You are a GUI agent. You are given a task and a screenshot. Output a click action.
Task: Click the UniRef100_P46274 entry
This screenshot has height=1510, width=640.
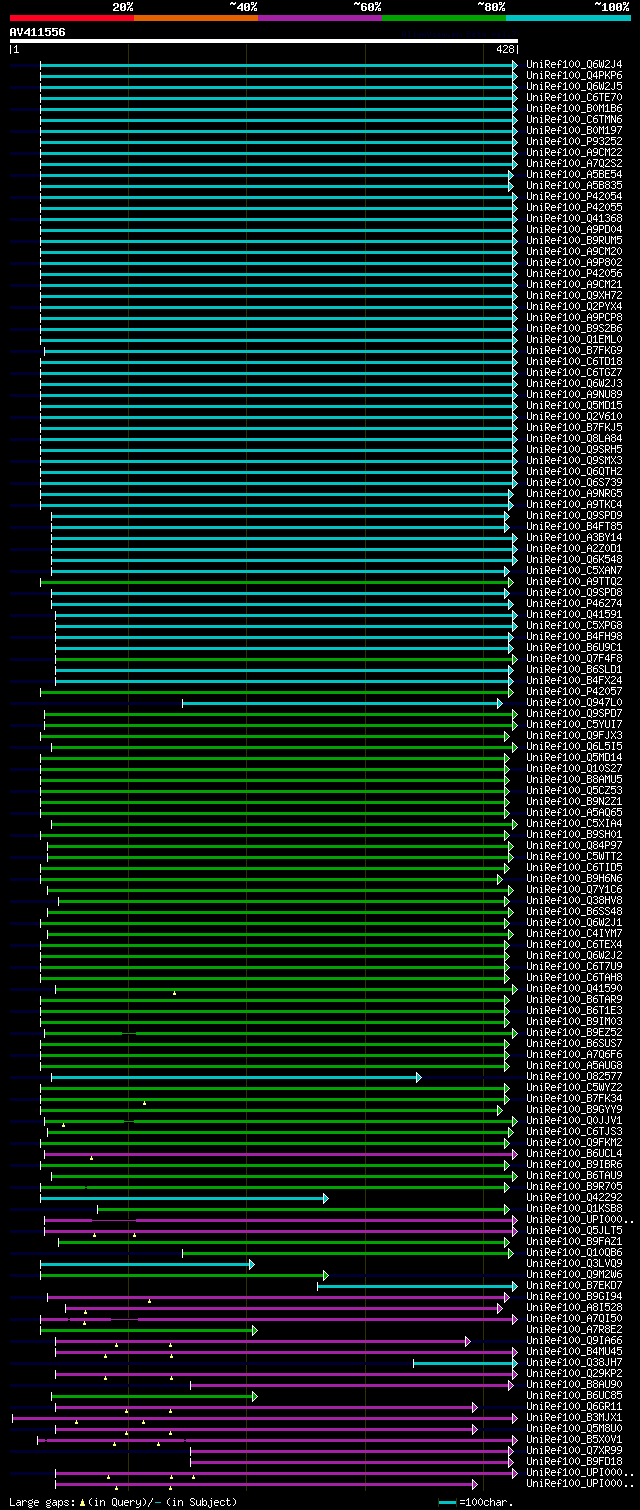pos(574,604)
